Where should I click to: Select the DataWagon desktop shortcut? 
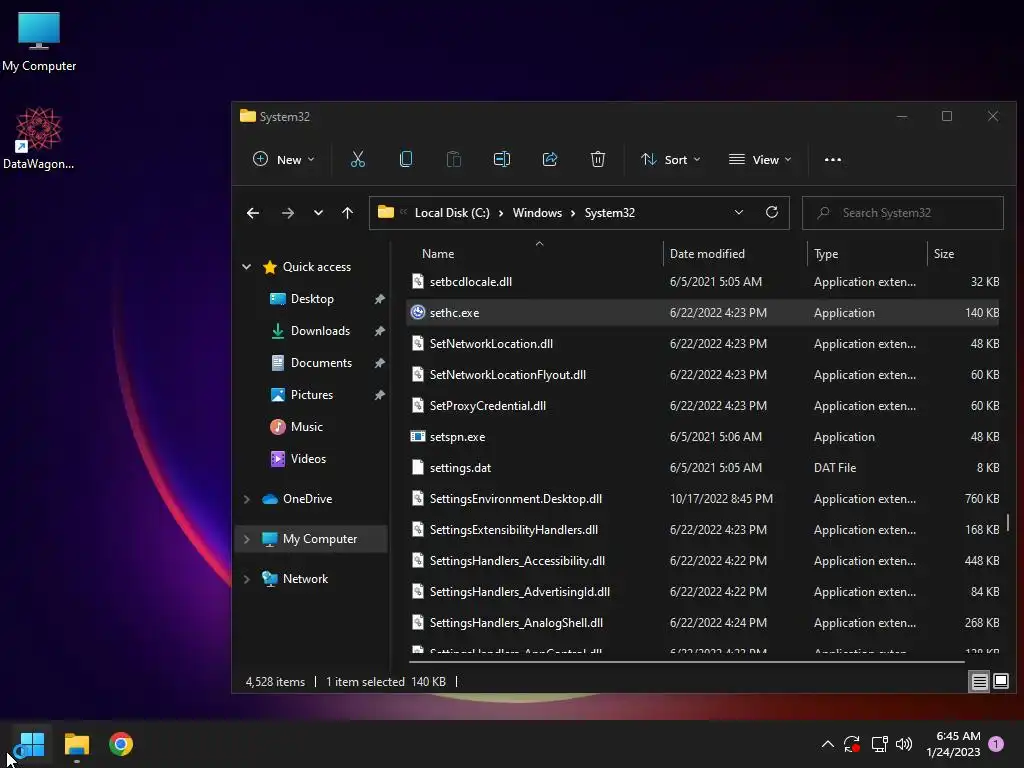point(39,138)
